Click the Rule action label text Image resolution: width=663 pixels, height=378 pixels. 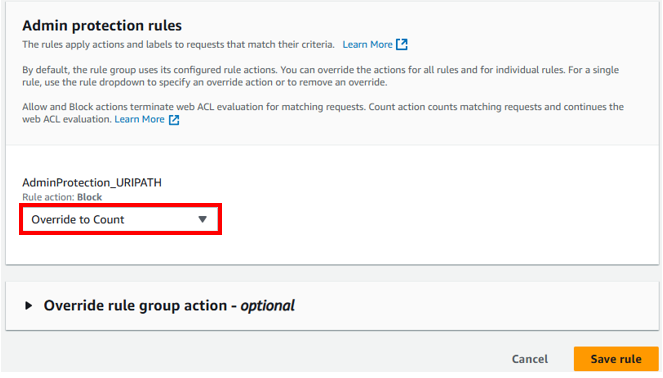coord(49,197)
